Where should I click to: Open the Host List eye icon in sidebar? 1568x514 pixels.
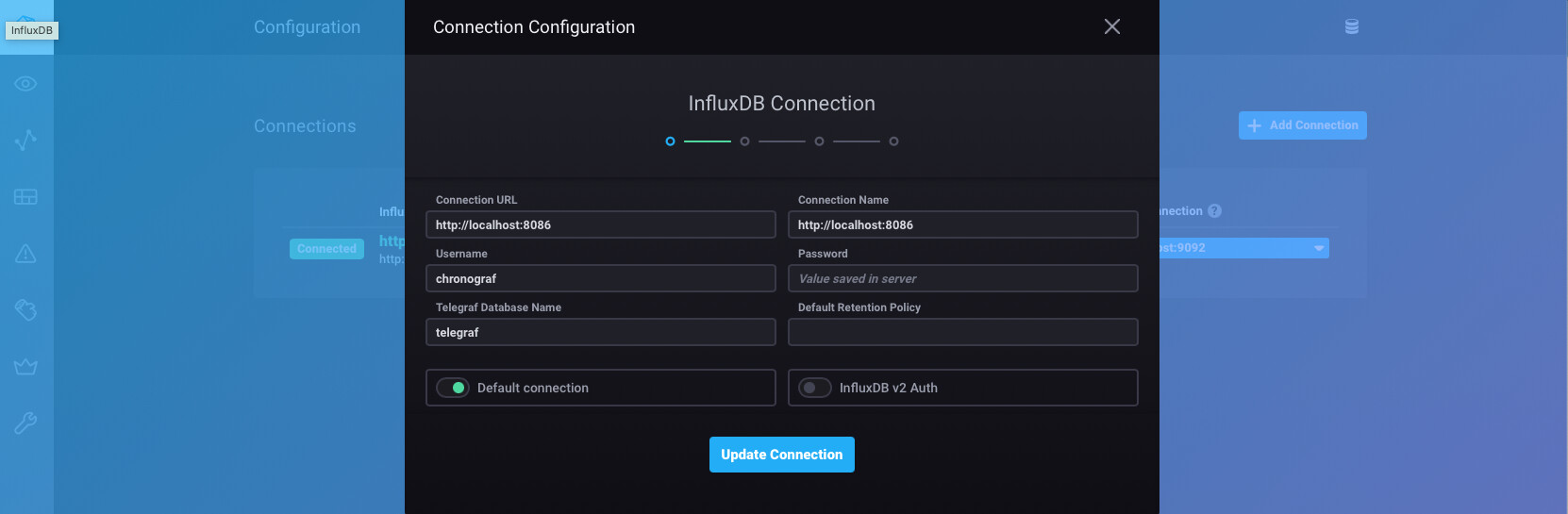point(25,84)
